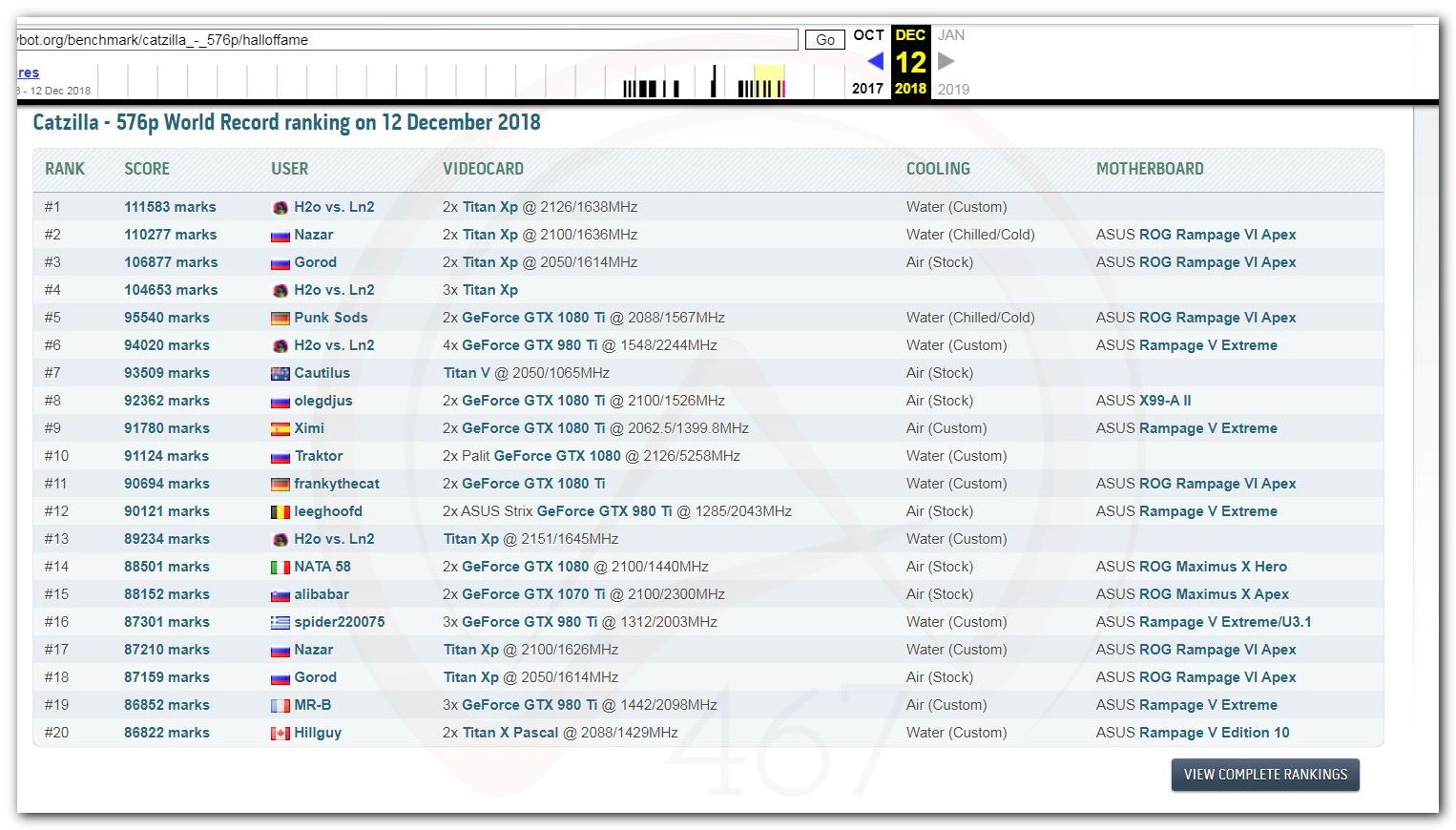Click the Russian flag next to Traktor
This screenshot has height=830, width=1456.
[281, 456]
